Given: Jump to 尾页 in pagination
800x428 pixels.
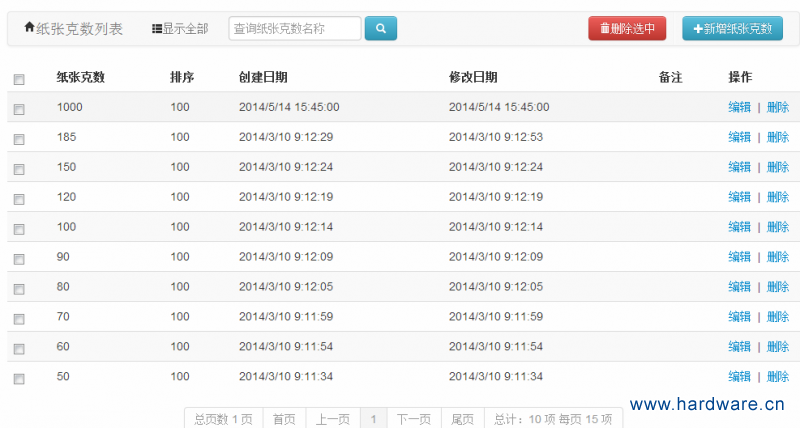Looking at the screenshot, I should tap(462, 419).
